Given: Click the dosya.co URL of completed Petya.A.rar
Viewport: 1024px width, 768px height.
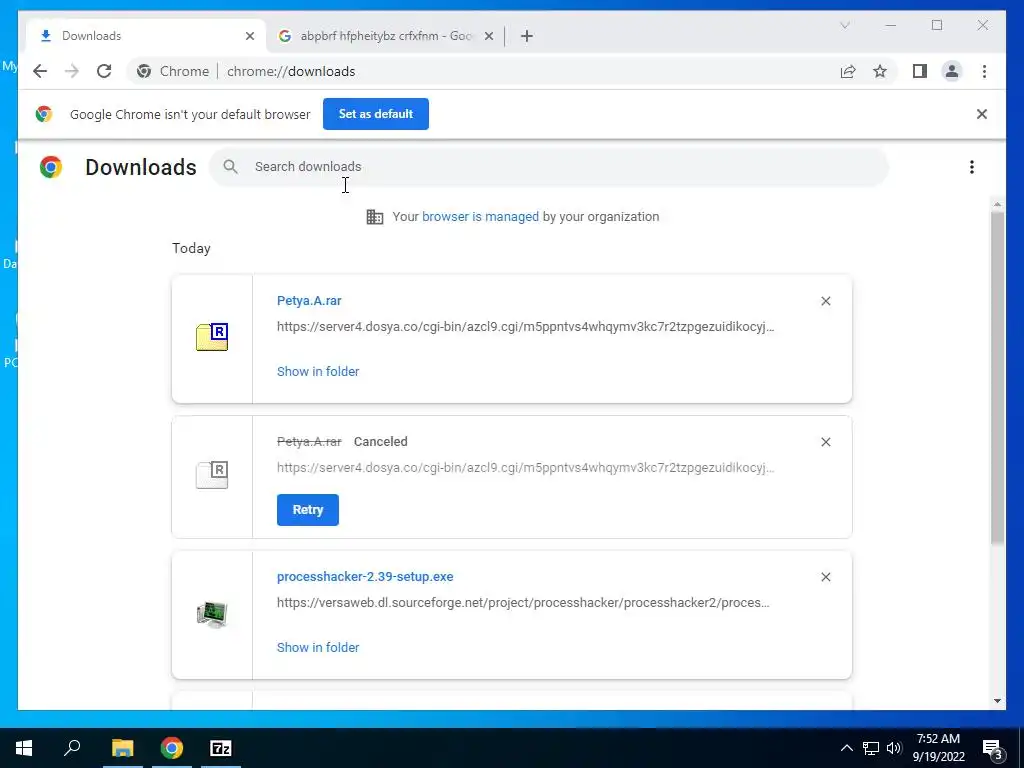Looking at the screenshot, I should point(526,327).
